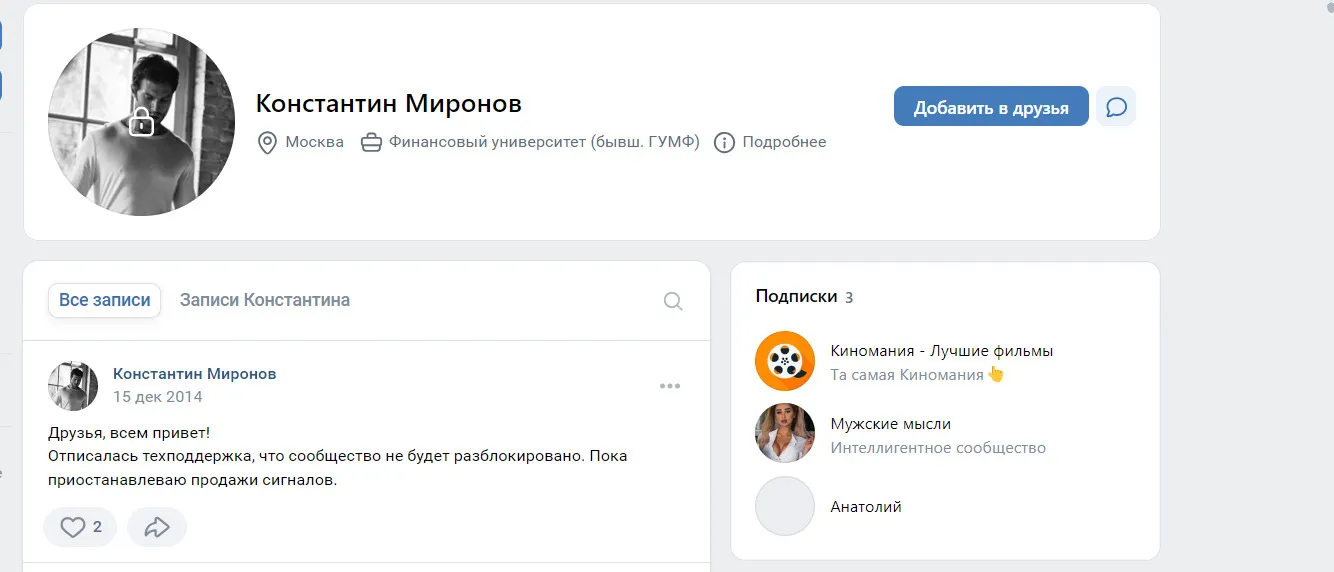
Task: Click the subscriptions count 3
Action: coord(849,297)
